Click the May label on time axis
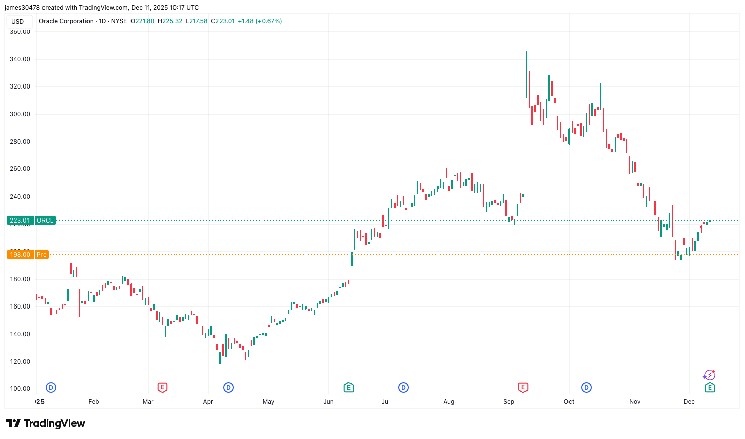 pos(268,401)
